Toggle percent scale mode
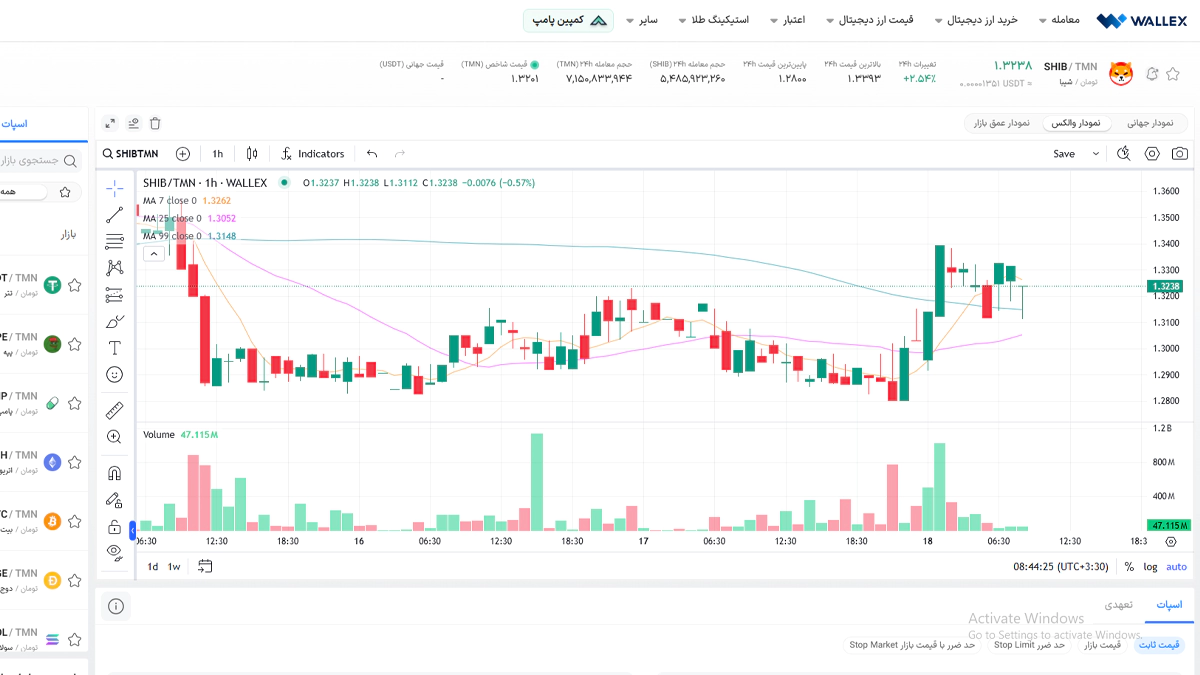This screenshot has height=675, width=1200. coord(1129,566)
